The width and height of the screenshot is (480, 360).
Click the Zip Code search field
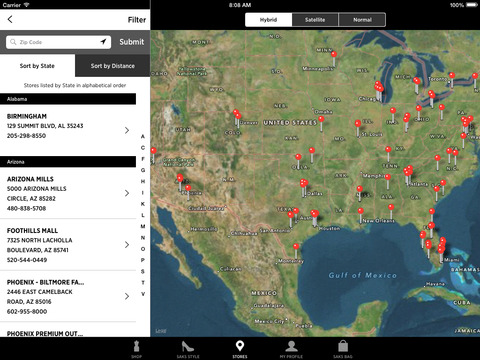tap(59, 42)
